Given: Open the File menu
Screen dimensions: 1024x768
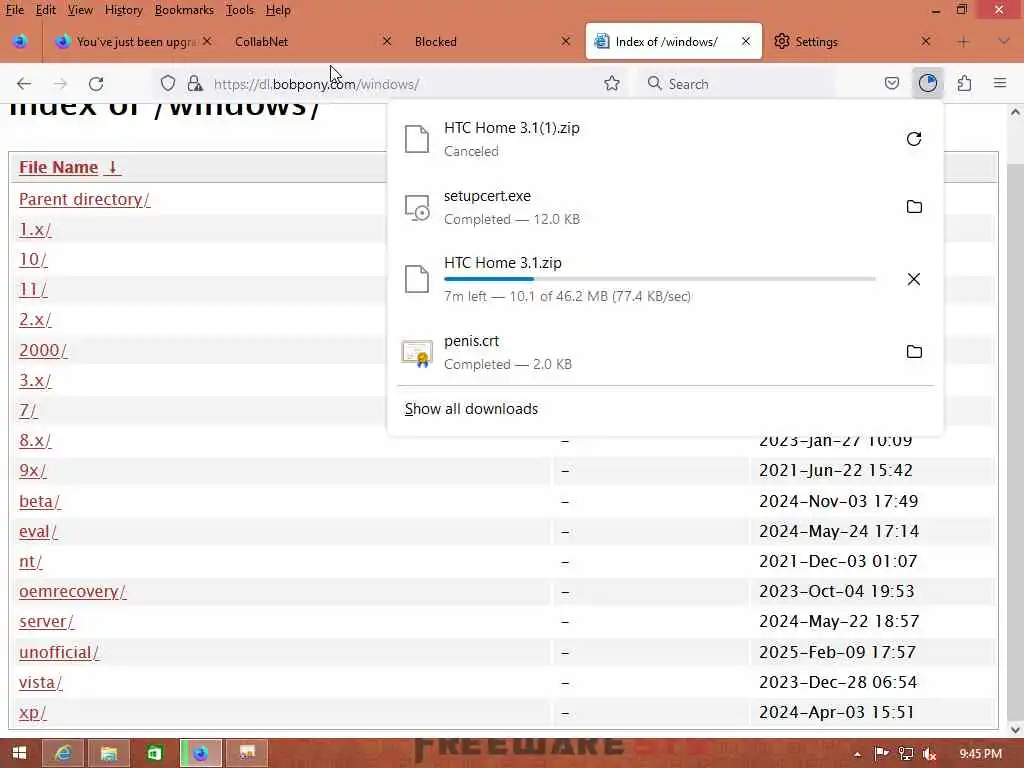Looking at the screenshot, I should (x=14, y=10).
